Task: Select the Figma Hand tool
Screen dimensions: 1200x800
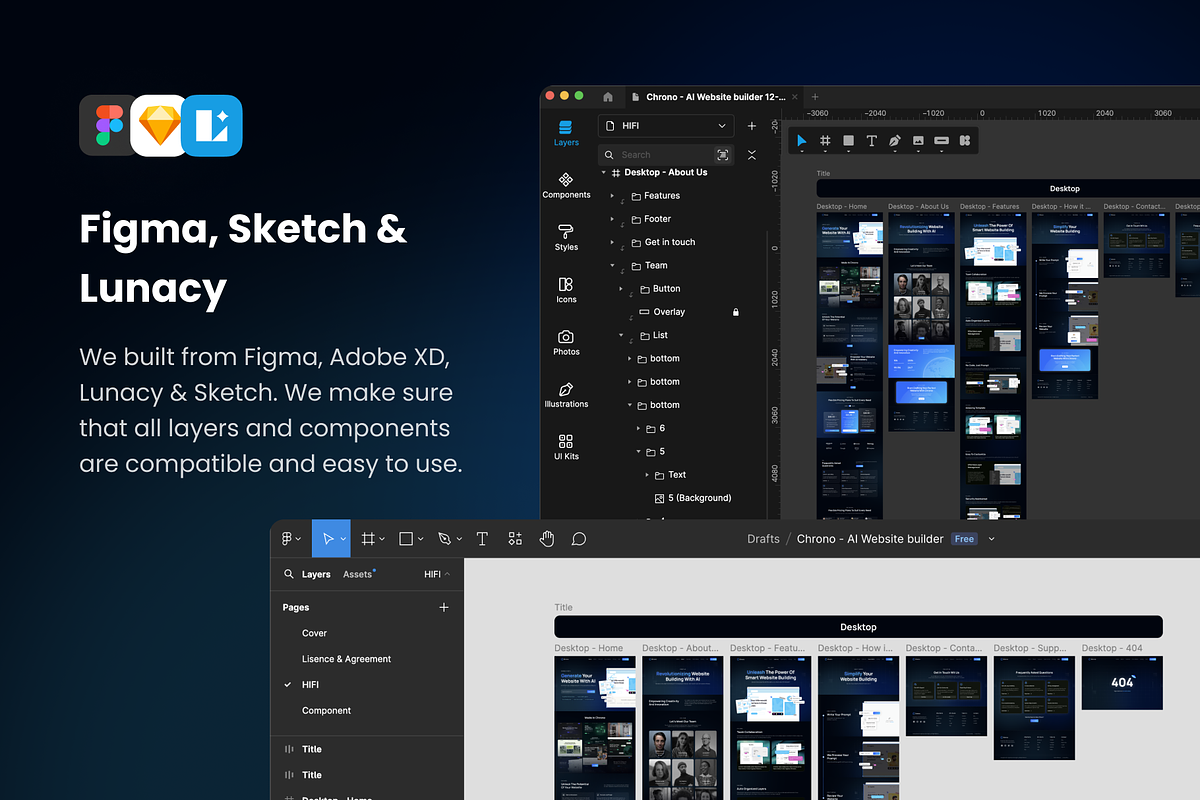Action: coord(547,539)
